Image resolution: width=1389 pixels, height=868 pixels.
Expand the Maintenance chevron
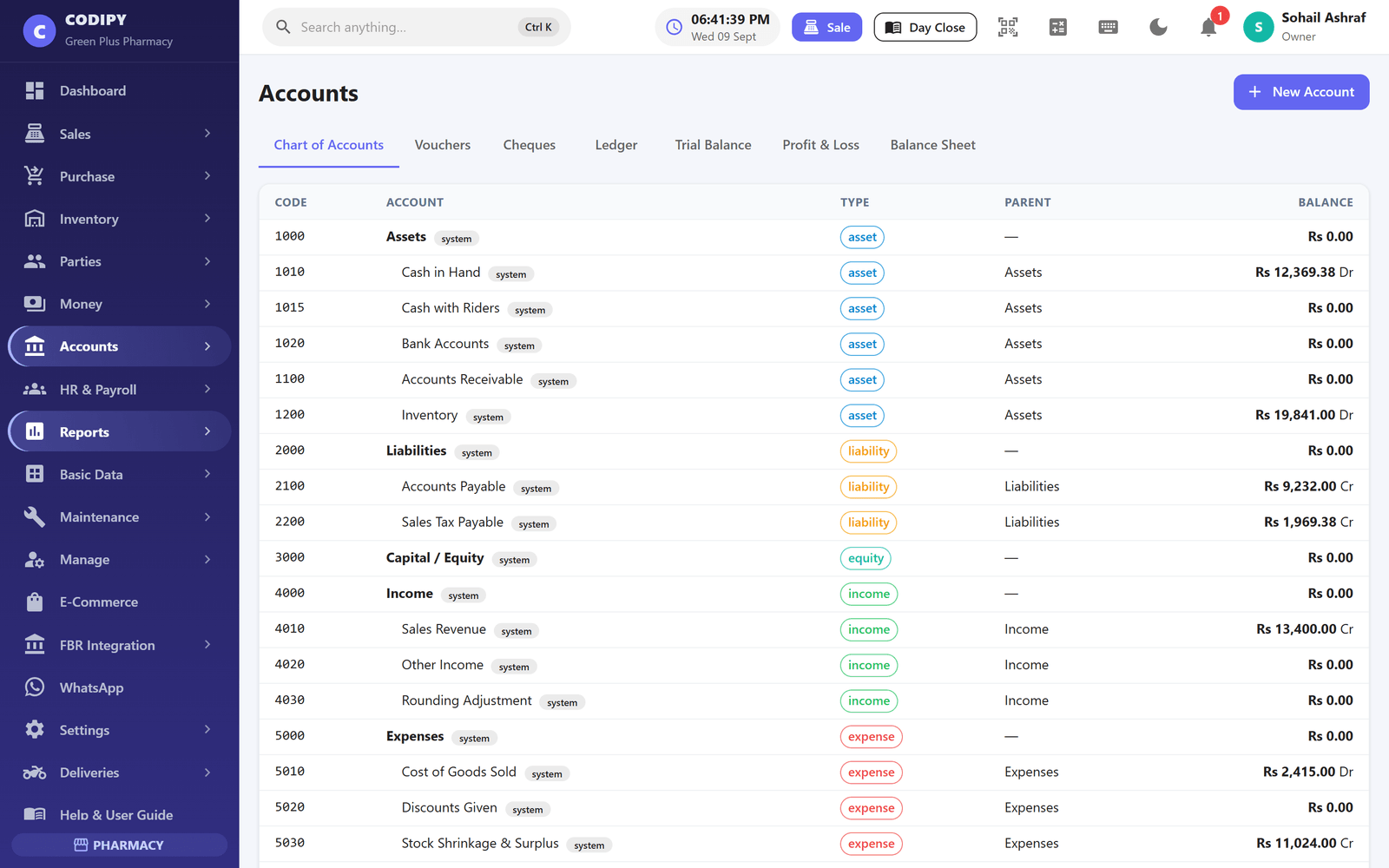pos(207,516)
